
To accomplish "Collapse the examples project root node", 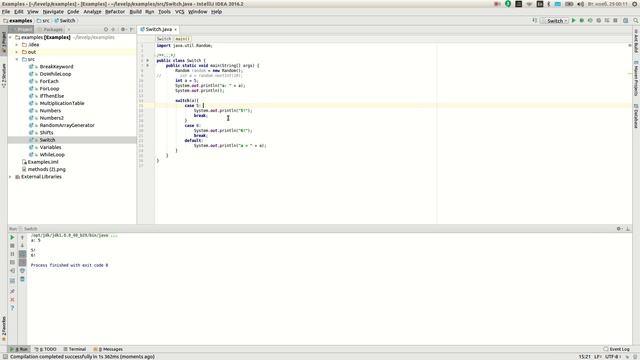I will pyautogui.click(x=11, y=38).
